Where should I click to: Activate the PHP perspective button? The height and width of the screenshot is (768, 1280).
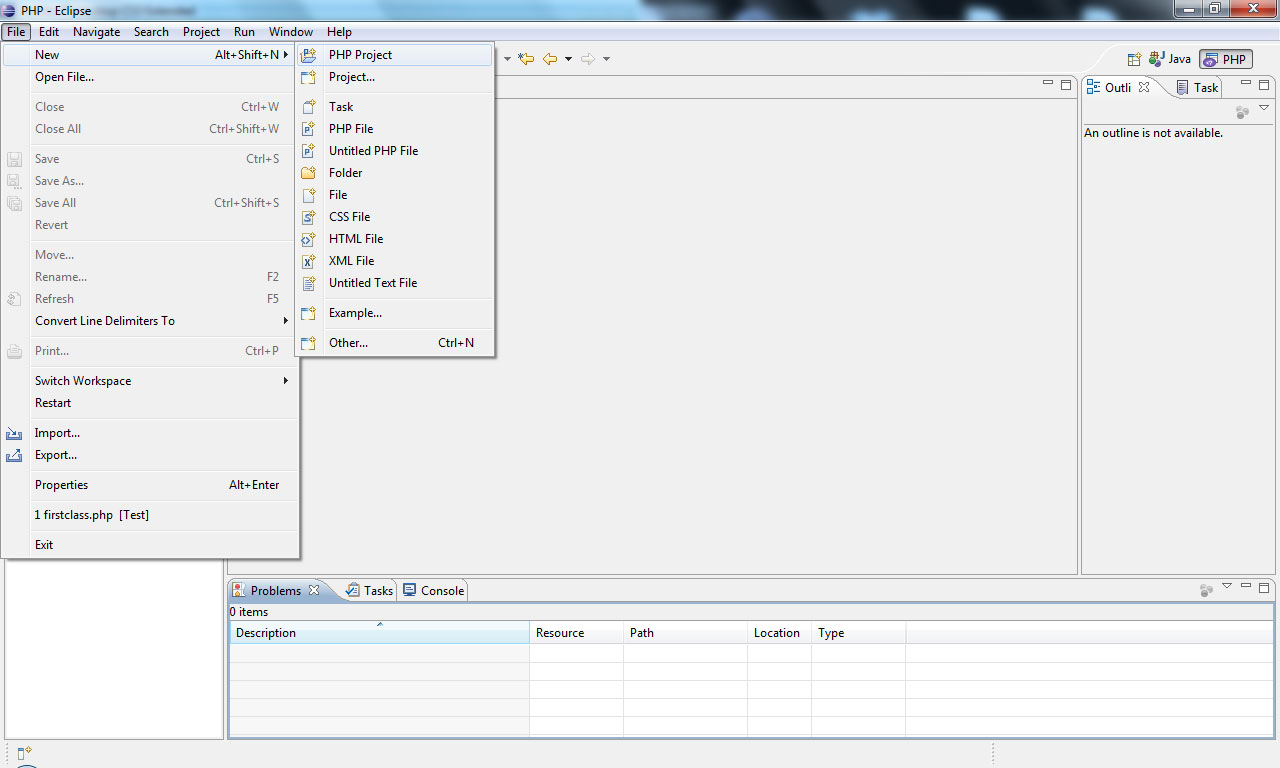[x=1226, y=59]
